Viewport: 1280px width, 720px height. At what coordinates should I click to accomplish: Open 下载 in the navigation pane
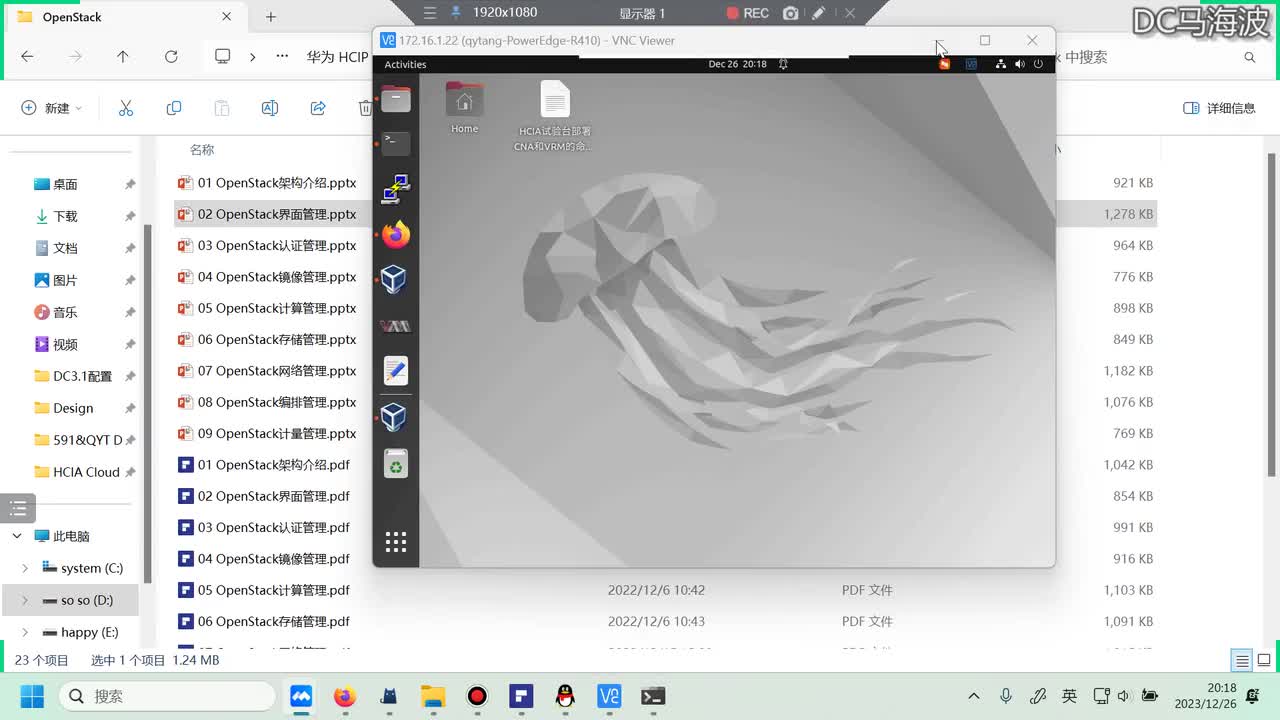(x=65, y=216)
